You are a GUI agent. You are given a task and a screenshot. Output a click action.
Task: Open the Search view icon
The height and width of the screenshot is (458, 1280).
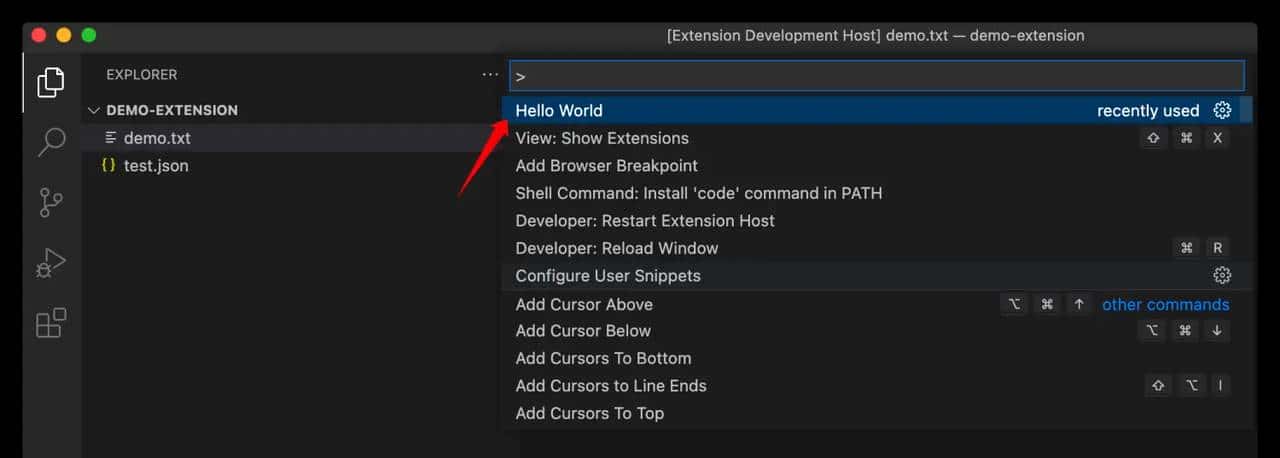click(x=51, y=141)
